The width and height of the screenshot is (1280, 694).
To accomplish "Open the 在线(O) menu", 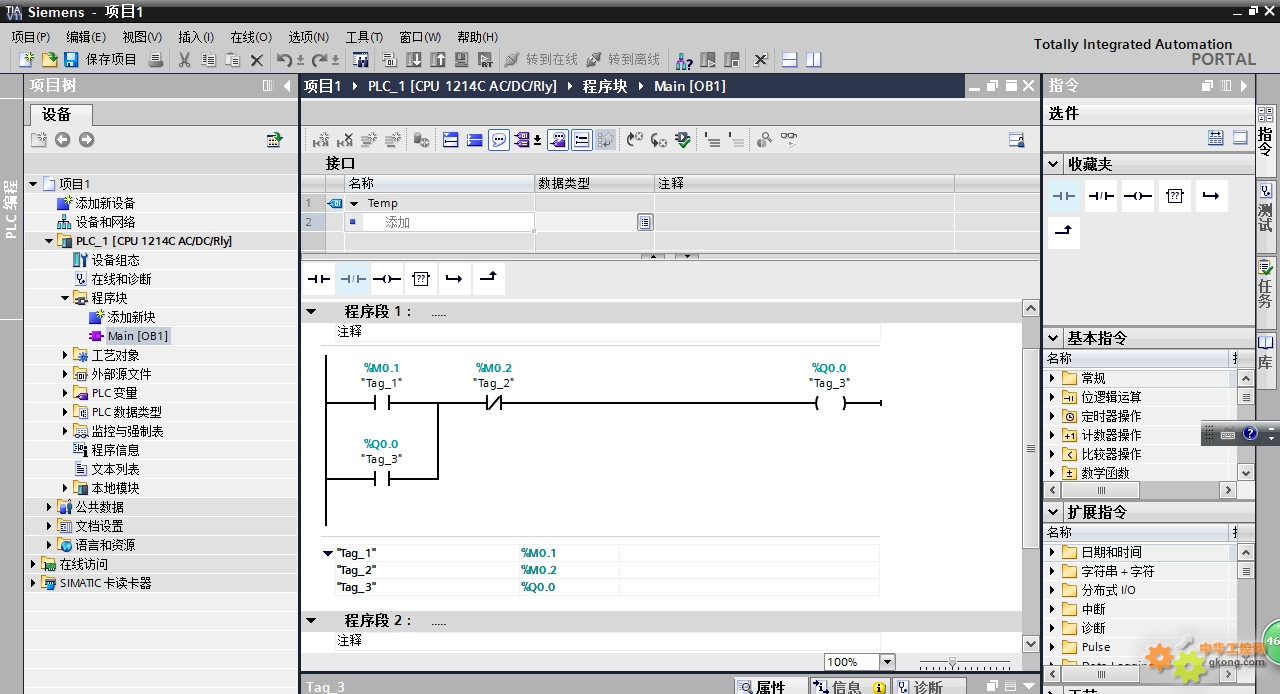I will 251,37.
